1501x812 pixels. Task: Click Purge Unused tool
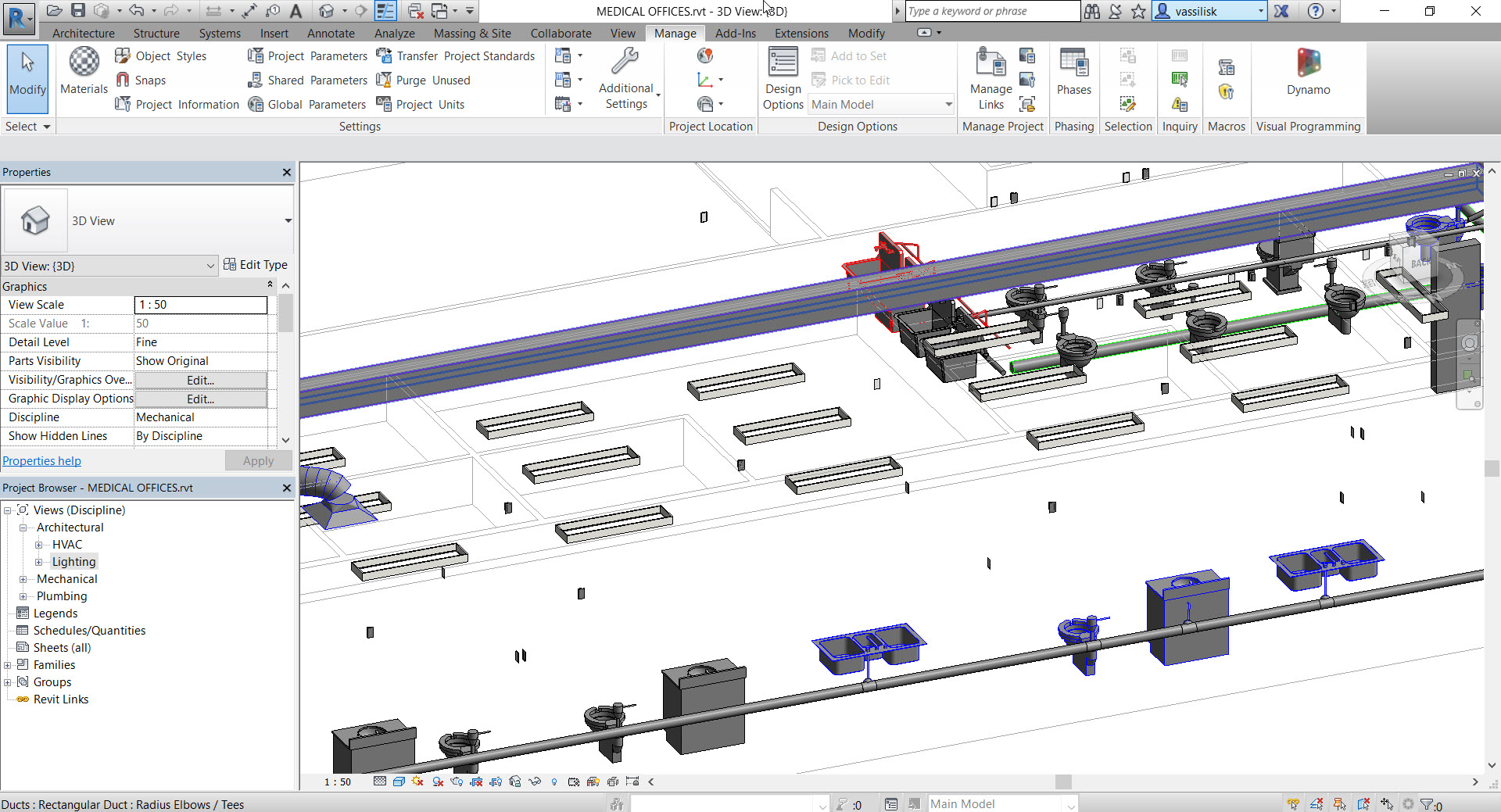click(x=423, y=80)
